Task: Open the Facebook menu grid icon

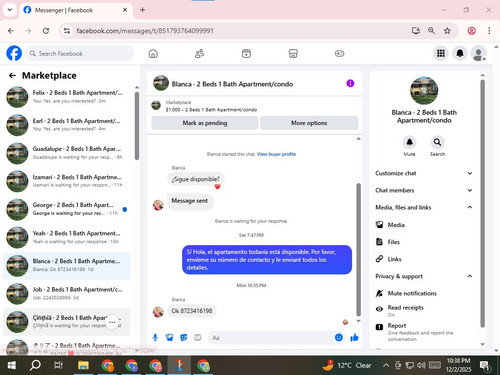Action: click(441, 53)
